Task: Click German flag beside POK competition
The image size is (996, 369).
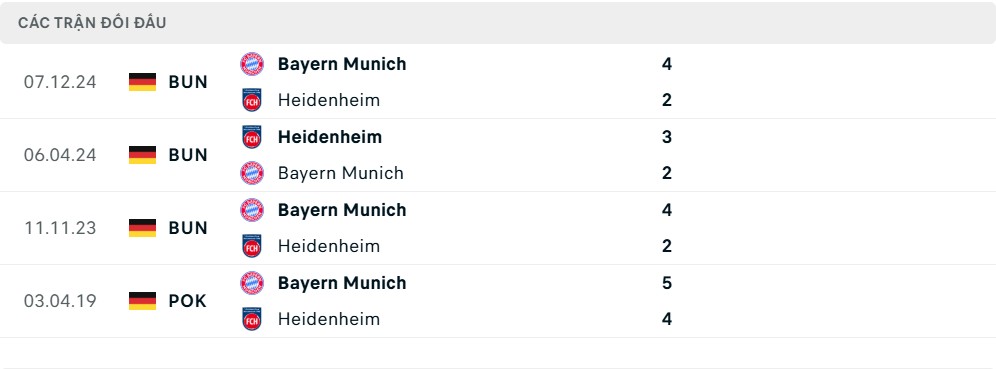Action: tap(142, 301)
